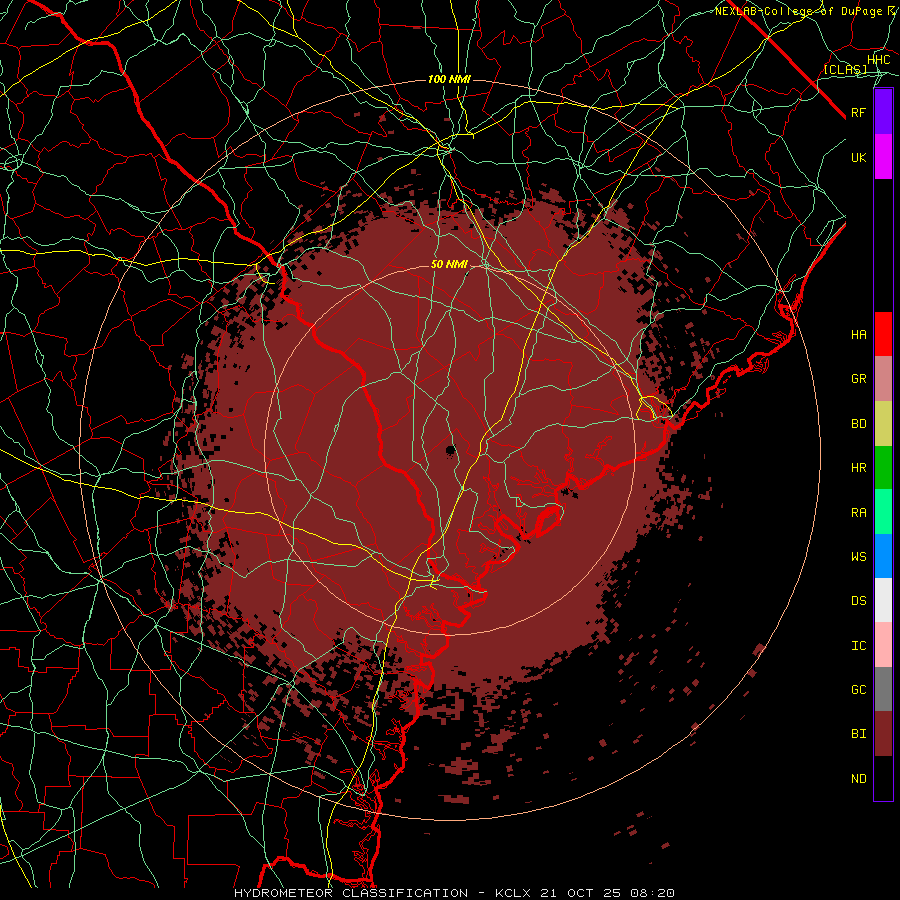Click the UK legend label

point(858,157)
